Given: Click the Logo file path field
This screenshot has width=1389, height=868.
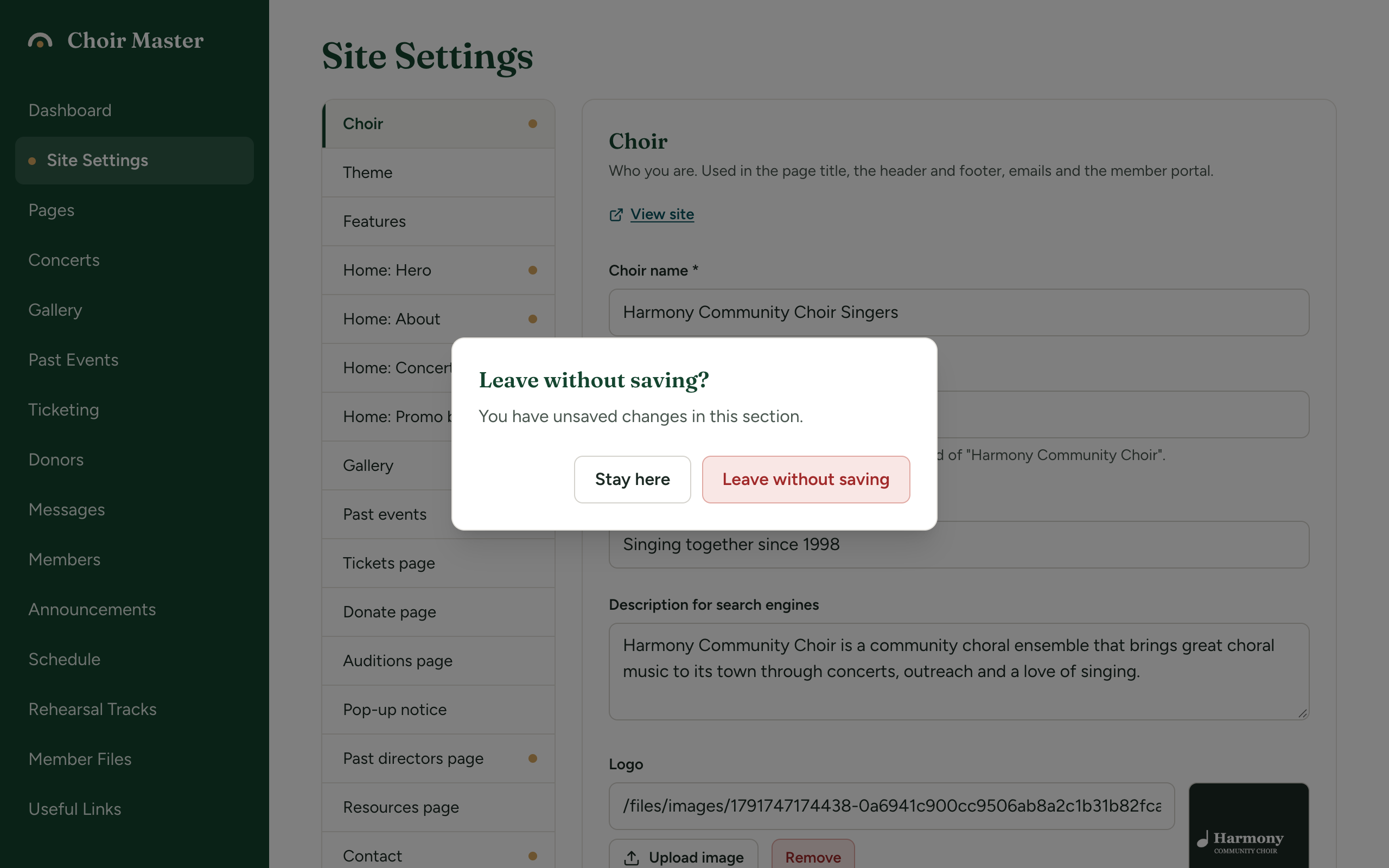Looking at the screenshot, I should 891,806.
